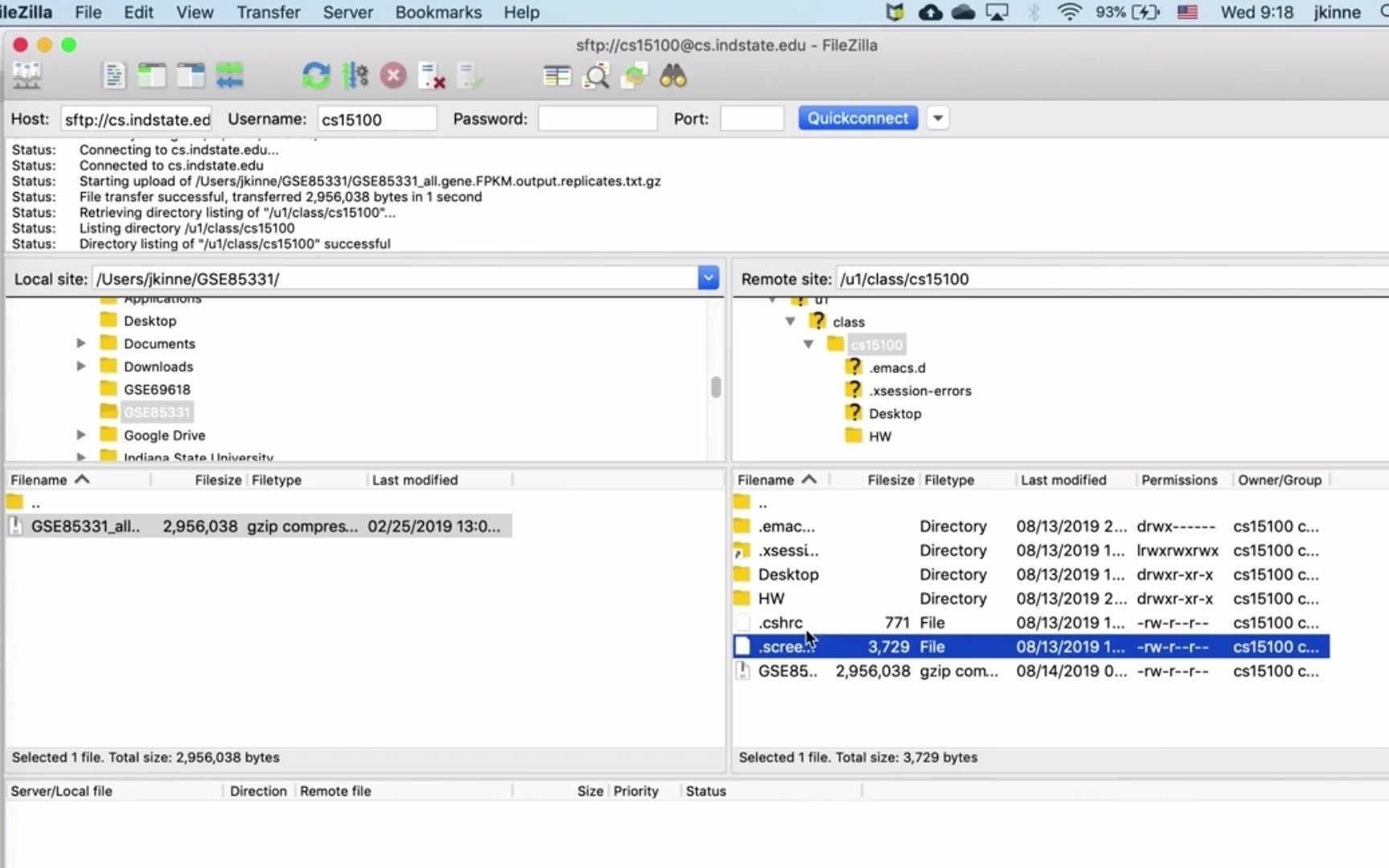Viewport: 1389px width, 868px height.
Task: Open the Local site path dropdown
Action: point(708,278)
